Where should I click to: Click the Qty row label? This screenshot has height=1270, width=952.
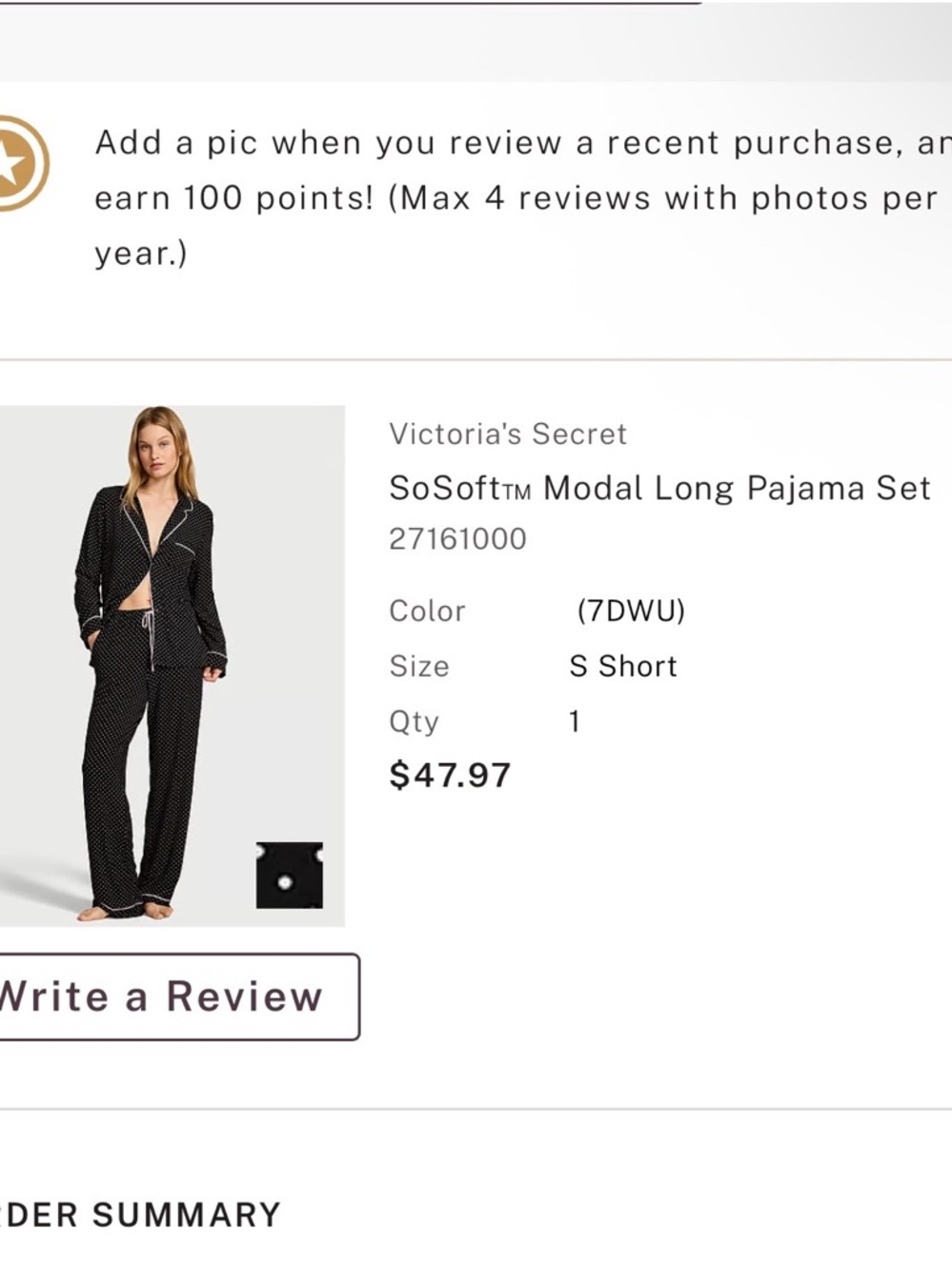pos(413,721)
